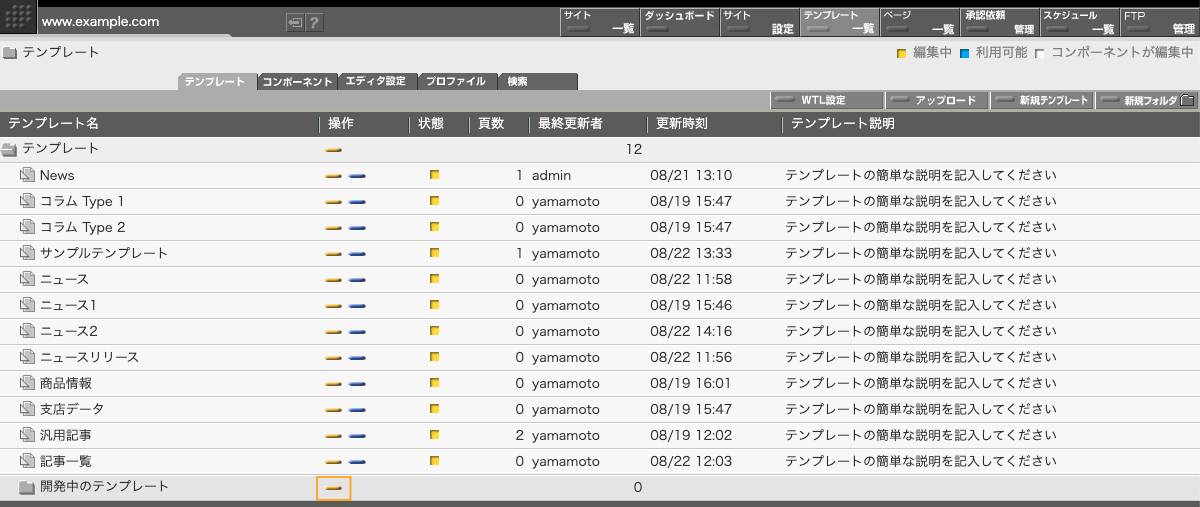This screenshot has width=1200, height=507.
Task: Click the yellow status square for コラム Type 2
Action: pos(434,227)
